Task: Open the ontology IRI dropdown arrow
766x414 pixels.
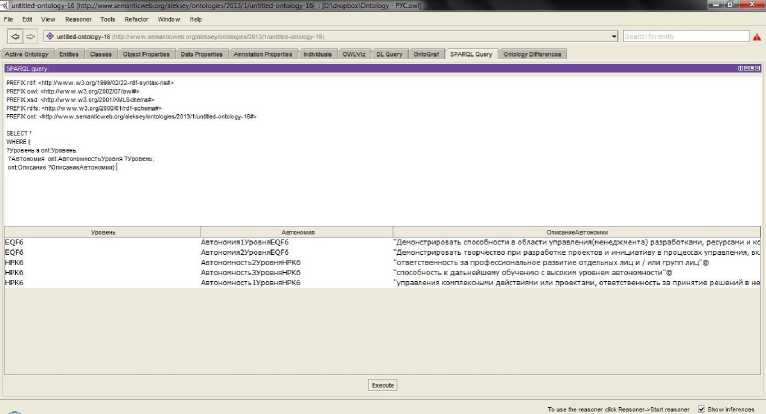Action: pos(614,37)
